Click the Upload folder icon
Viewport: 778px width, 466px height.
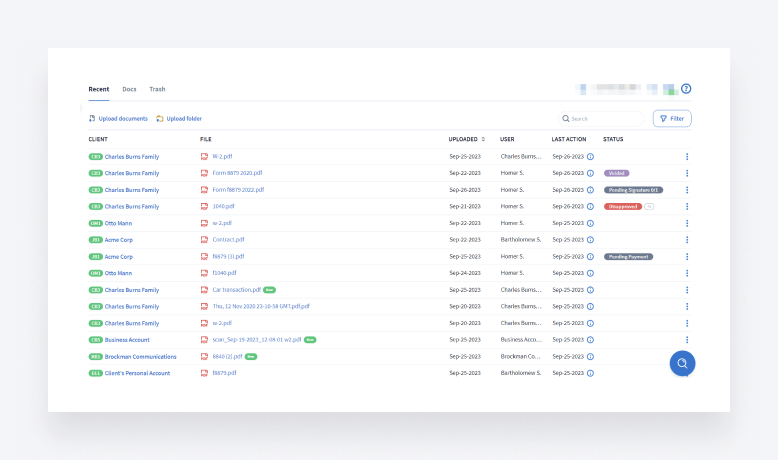coord(160,119)
